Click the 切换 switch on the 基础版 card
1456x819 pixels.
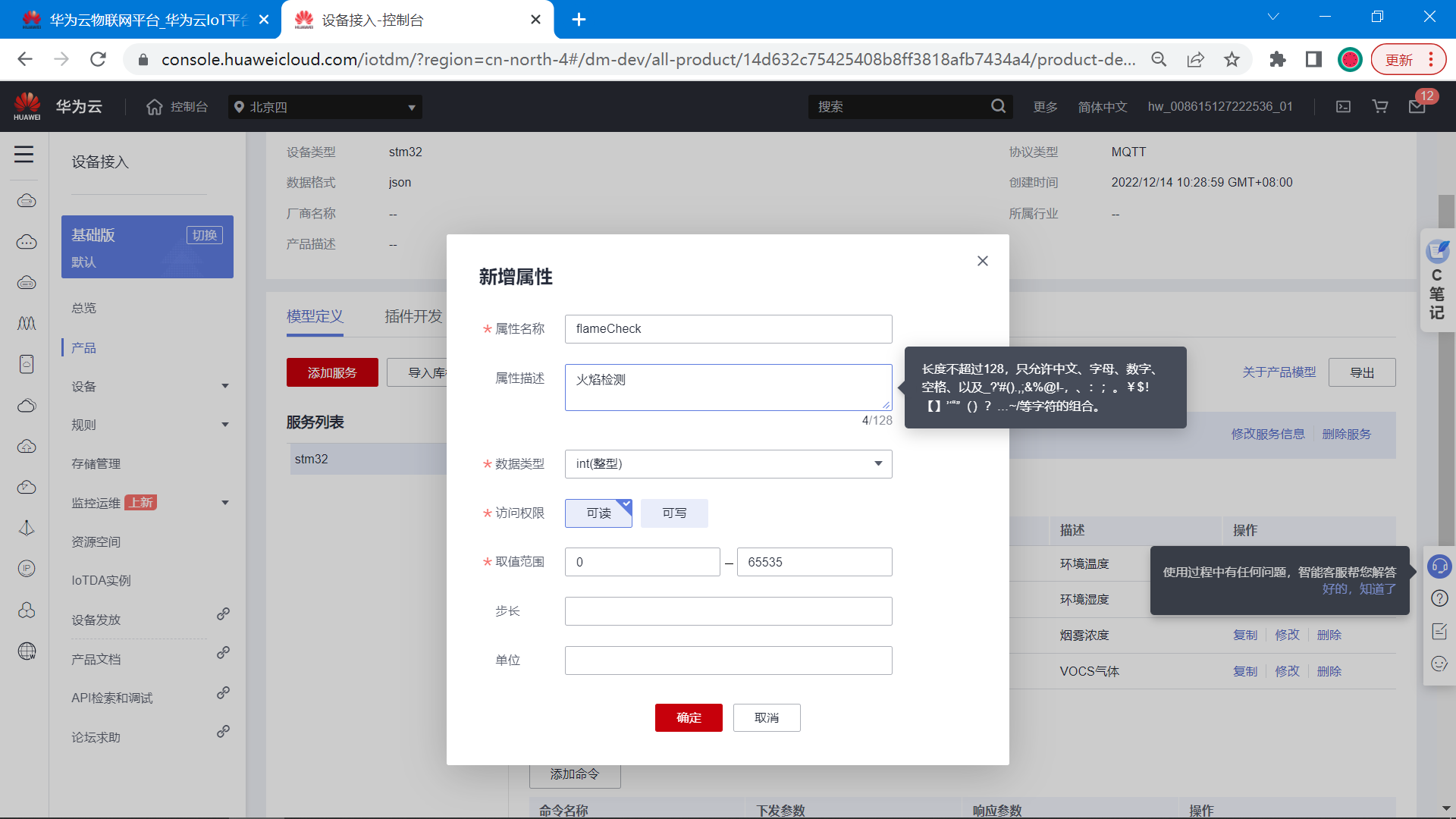pos(204,235)
